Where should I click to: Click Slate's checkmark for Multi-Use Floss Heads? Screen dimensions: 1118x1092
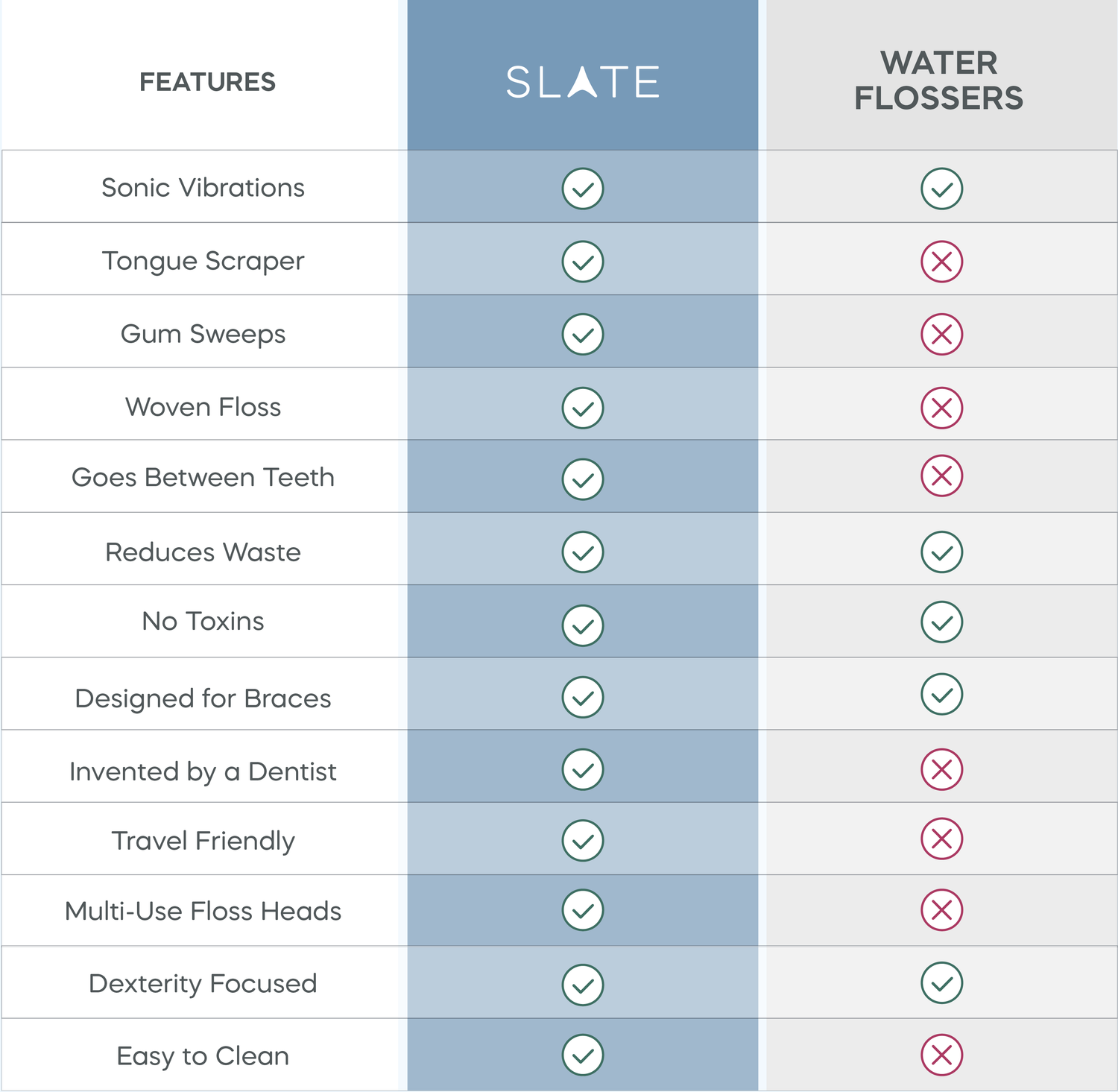[583, 910]
